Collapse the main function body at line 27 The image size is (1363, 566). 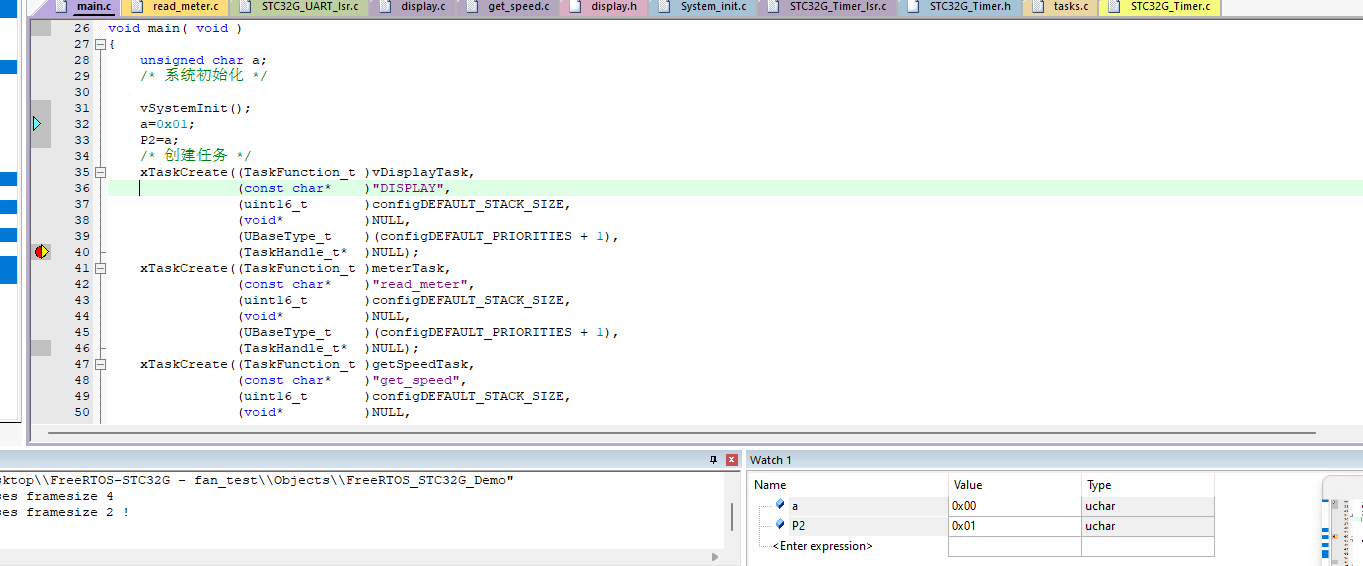point(100,44)
